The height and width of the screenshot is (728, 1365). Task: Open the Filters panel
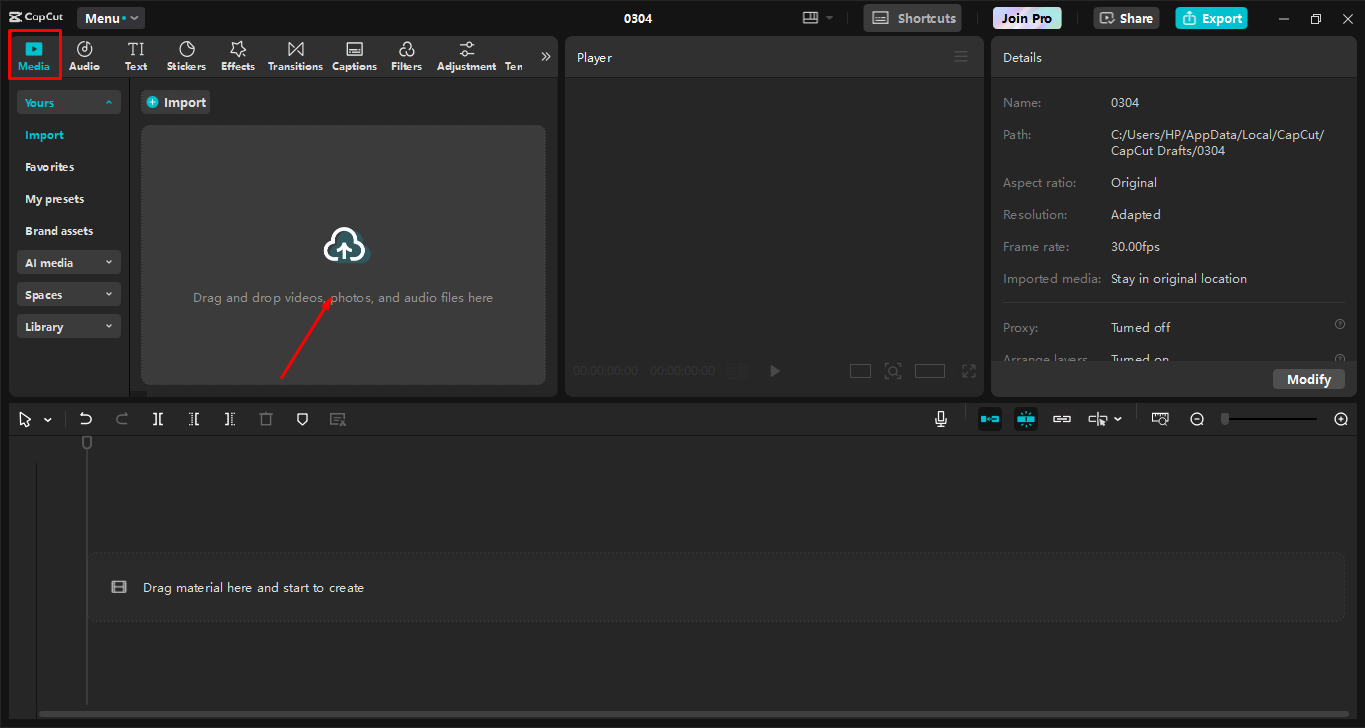[406, 55]
